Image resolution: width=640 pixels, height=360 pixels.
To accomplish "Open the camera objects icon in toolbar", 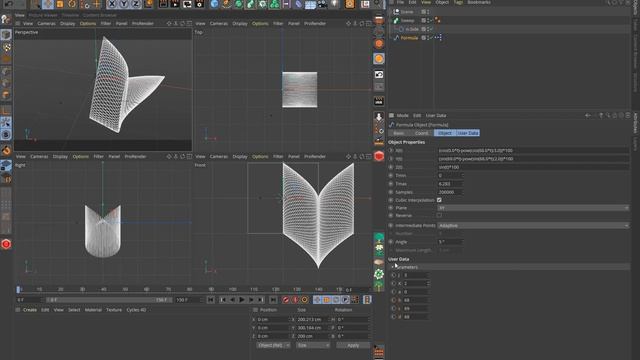I will pyautogui.click(x=322, y=4).
